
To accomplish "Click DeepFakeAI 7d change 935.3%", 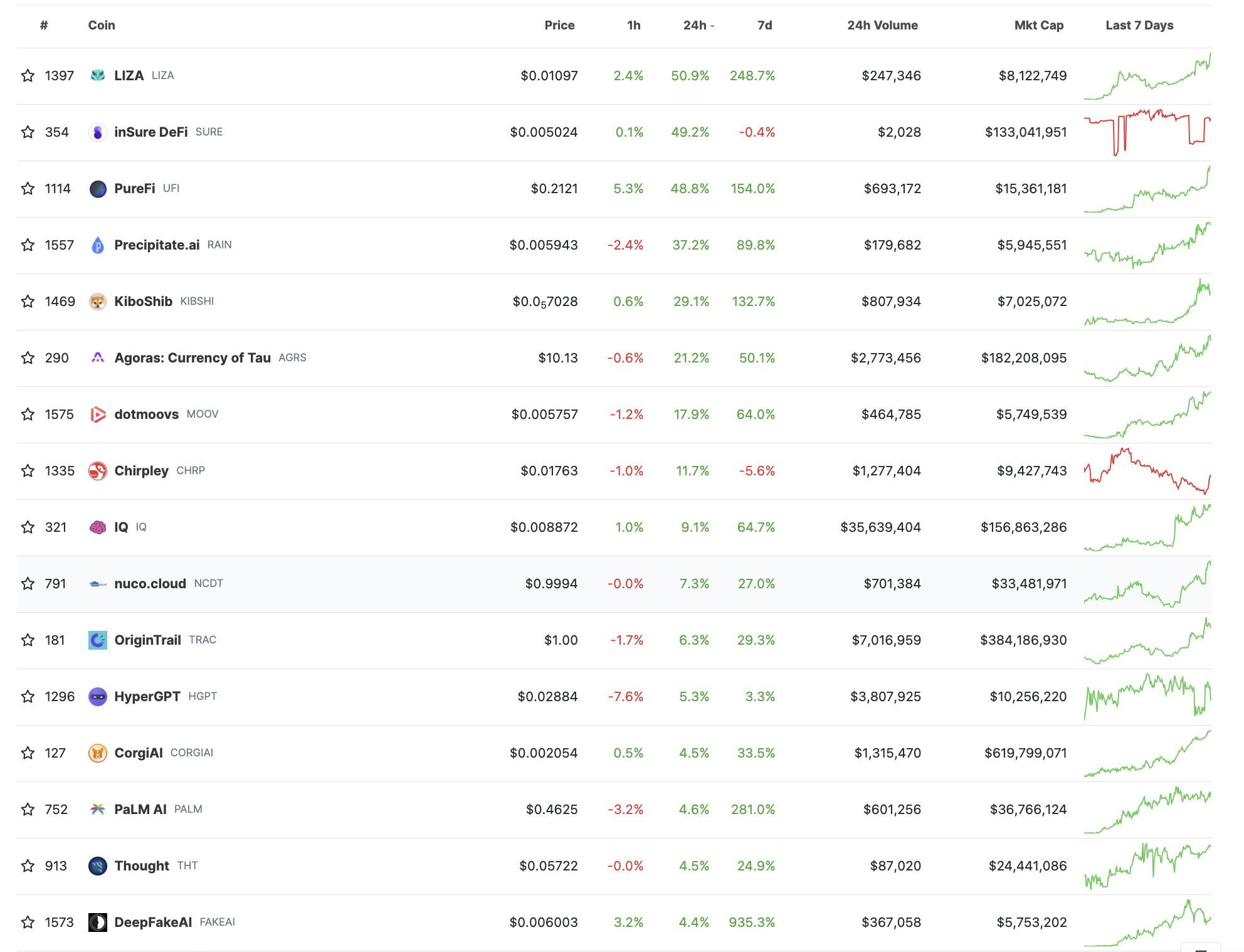I will tap(752, 923).
